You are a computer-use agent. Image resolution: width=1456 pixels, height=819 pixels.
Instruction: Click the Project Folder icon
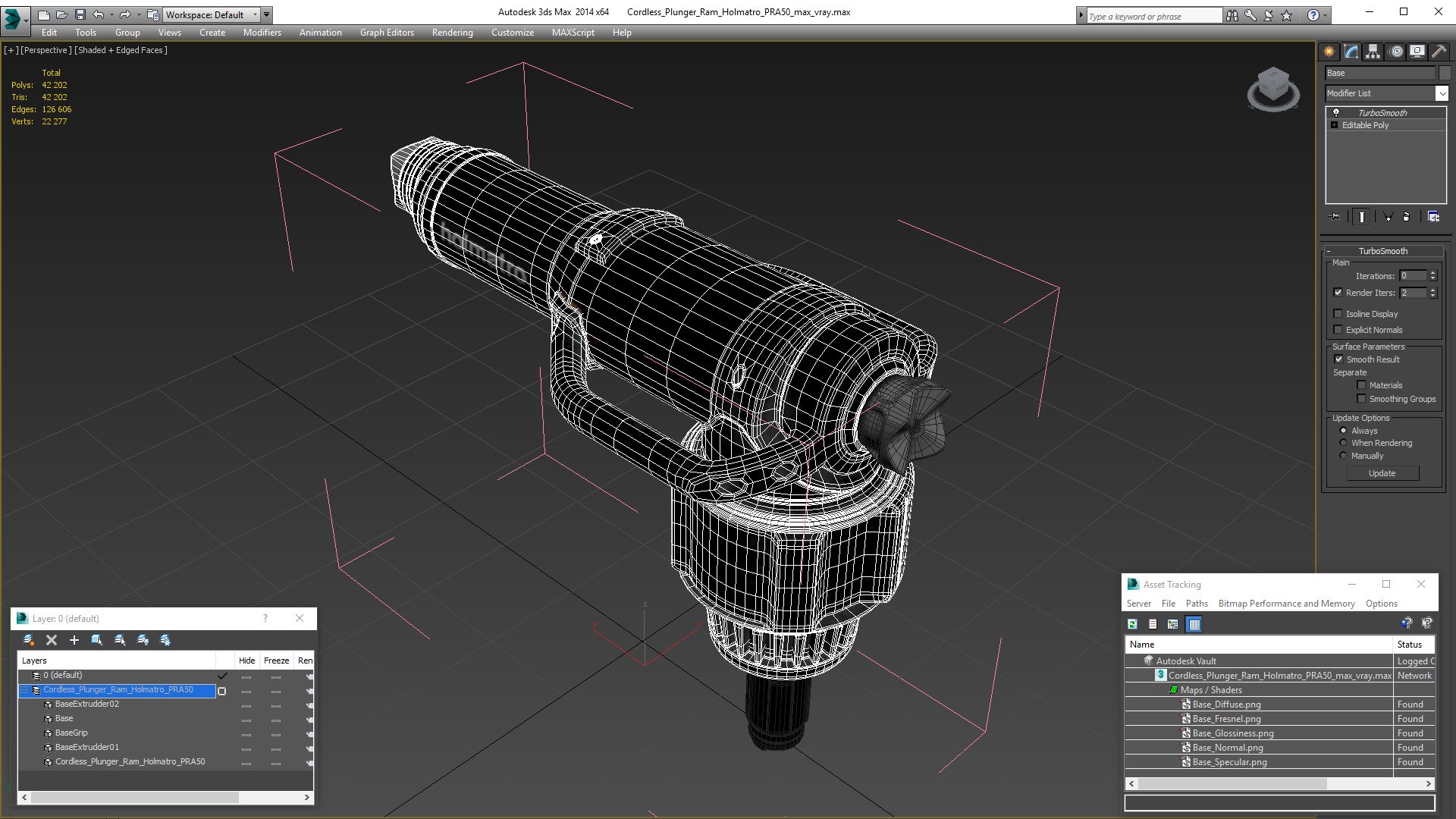(152, 14)
